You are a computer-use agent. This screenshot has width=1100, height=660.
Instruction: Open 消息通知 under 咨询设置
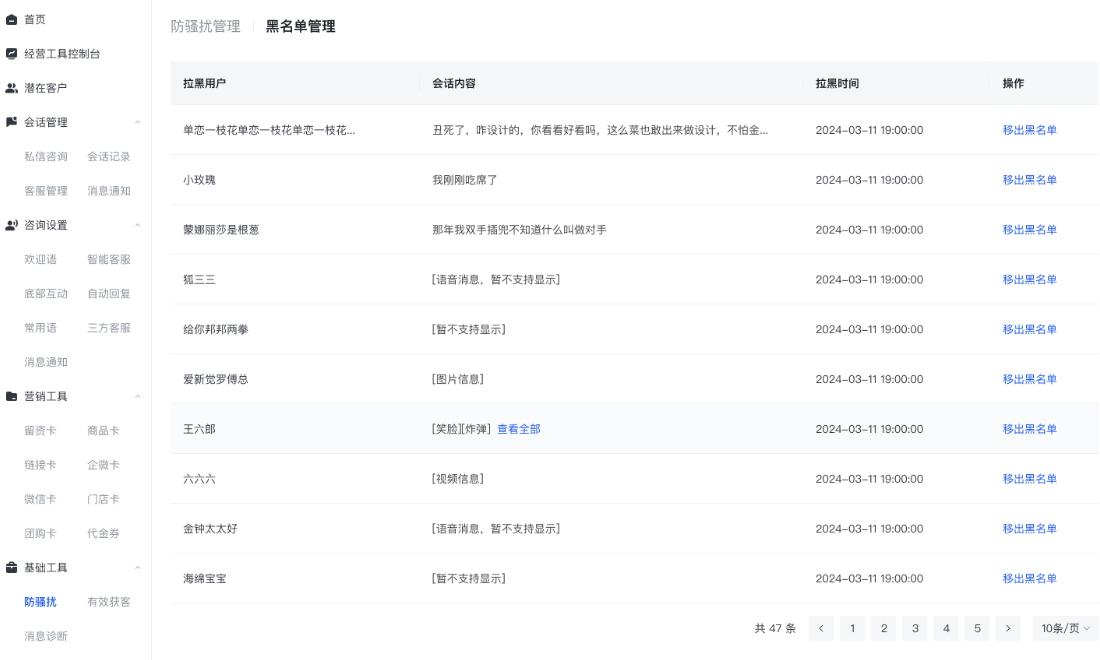[x=46, y=363]
